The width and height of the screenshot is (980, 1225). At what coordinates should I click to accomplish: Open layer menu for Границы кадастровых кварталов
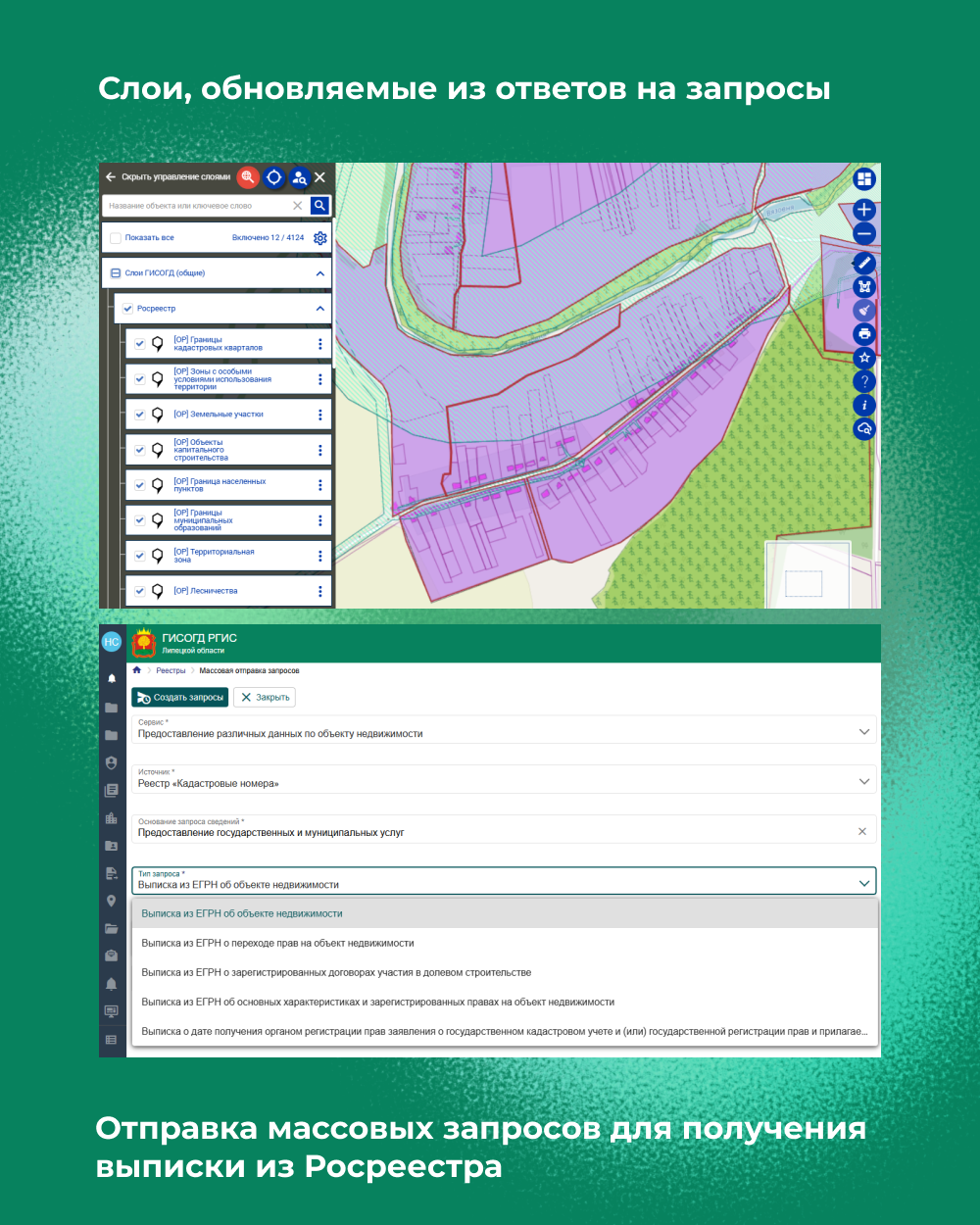tap(319, 344)
